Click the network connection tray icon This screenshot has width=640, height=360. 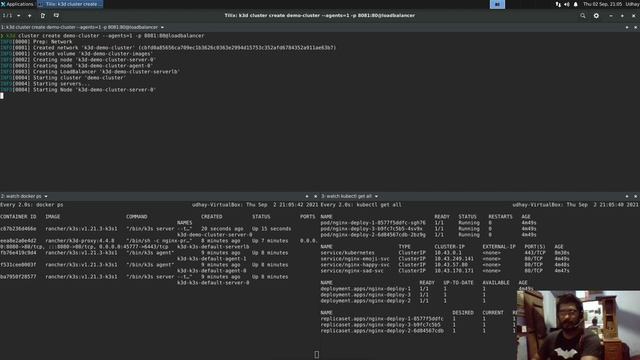[558, 4]
